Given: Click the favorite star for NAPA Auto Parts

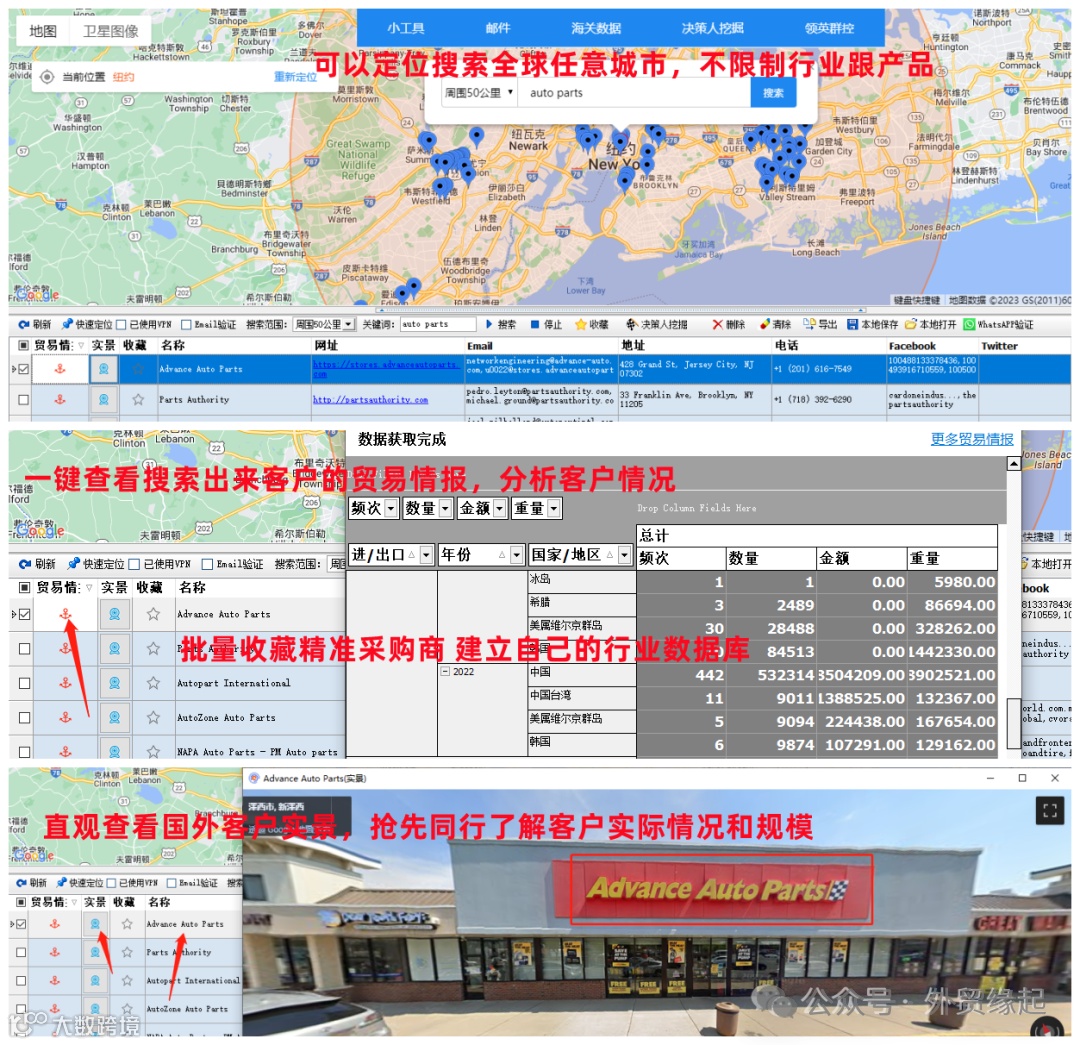Looking at the screenshot, I should point(153,752).
